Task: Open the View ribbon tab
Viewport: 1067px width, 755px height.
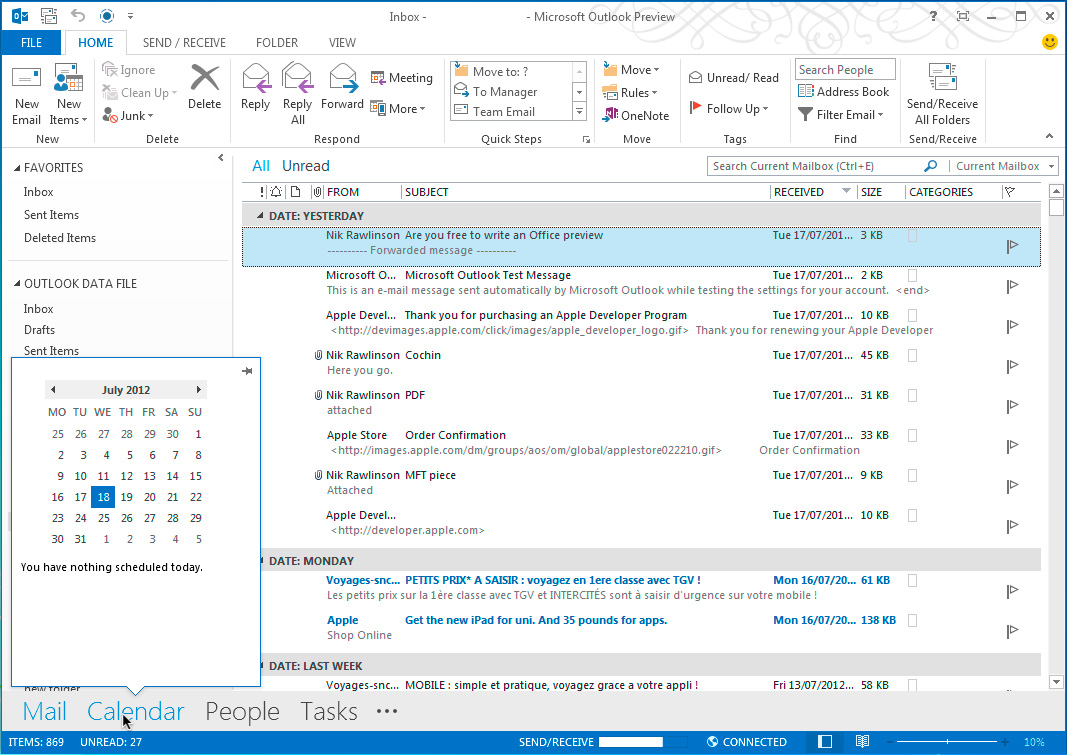Action: pyautogui.click(x=342, y=42)
